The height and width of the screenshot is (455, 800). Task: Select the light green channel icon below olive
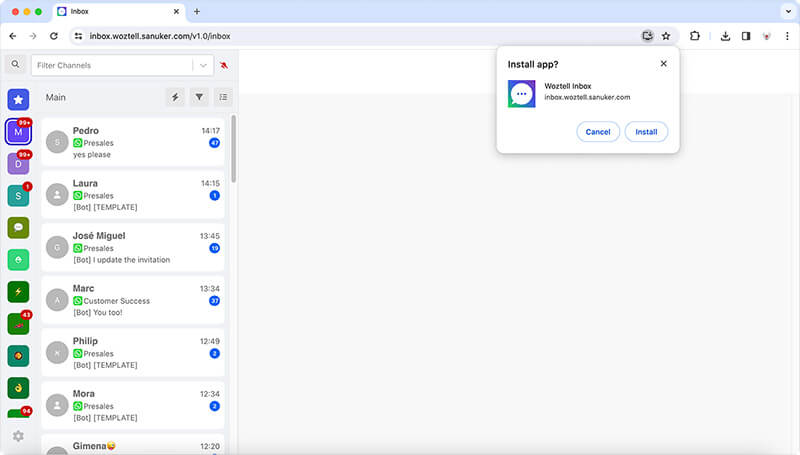[18, 260]
